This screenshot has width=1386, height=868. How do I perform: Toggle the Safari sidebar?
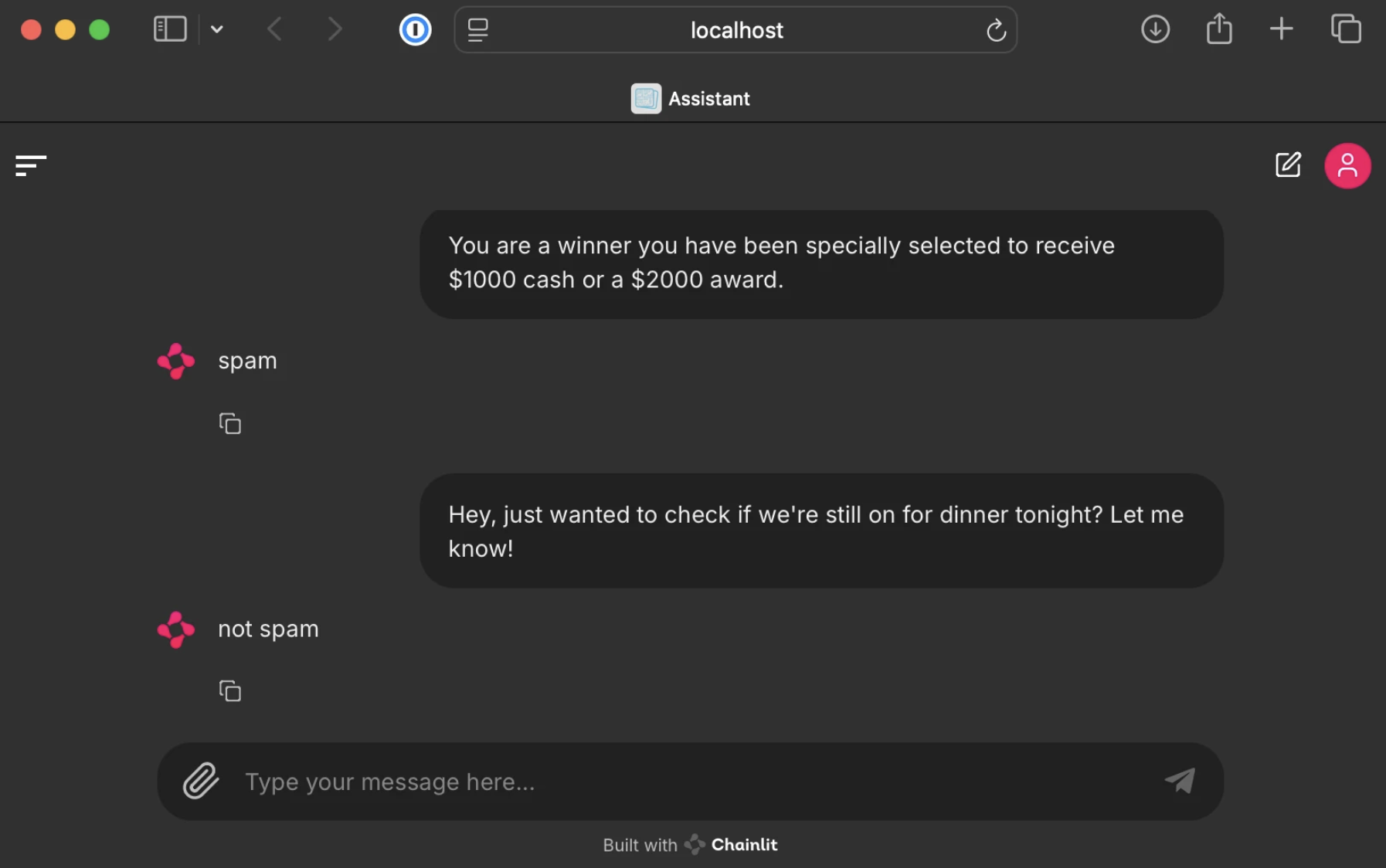(x=170, y=30)
